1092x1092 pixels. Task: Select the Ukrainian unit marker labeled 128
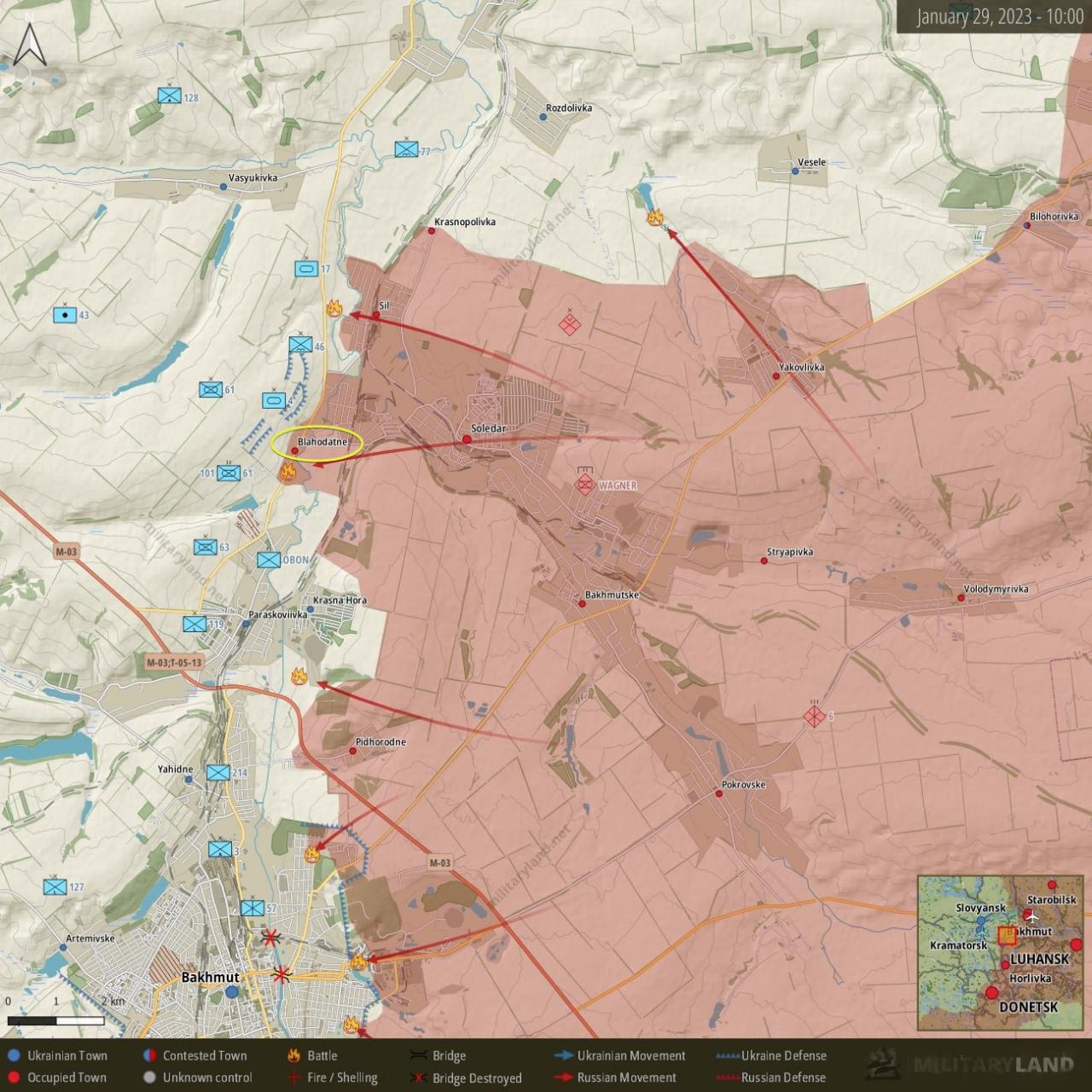click(x=169, y=96)
